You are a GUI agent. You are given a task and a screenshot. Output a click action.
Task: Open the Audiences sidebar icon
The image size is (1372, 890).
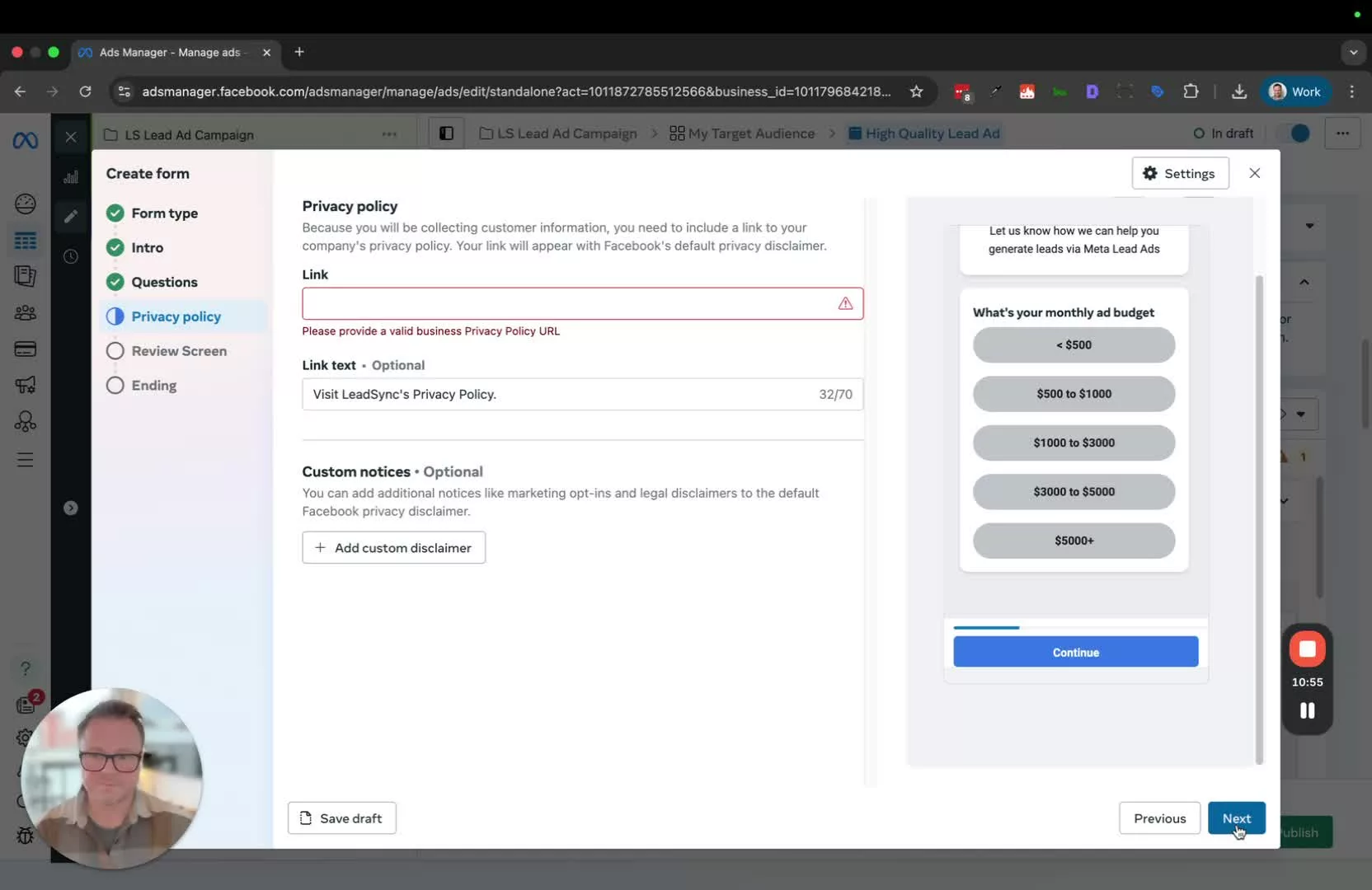tap(26, 311)
